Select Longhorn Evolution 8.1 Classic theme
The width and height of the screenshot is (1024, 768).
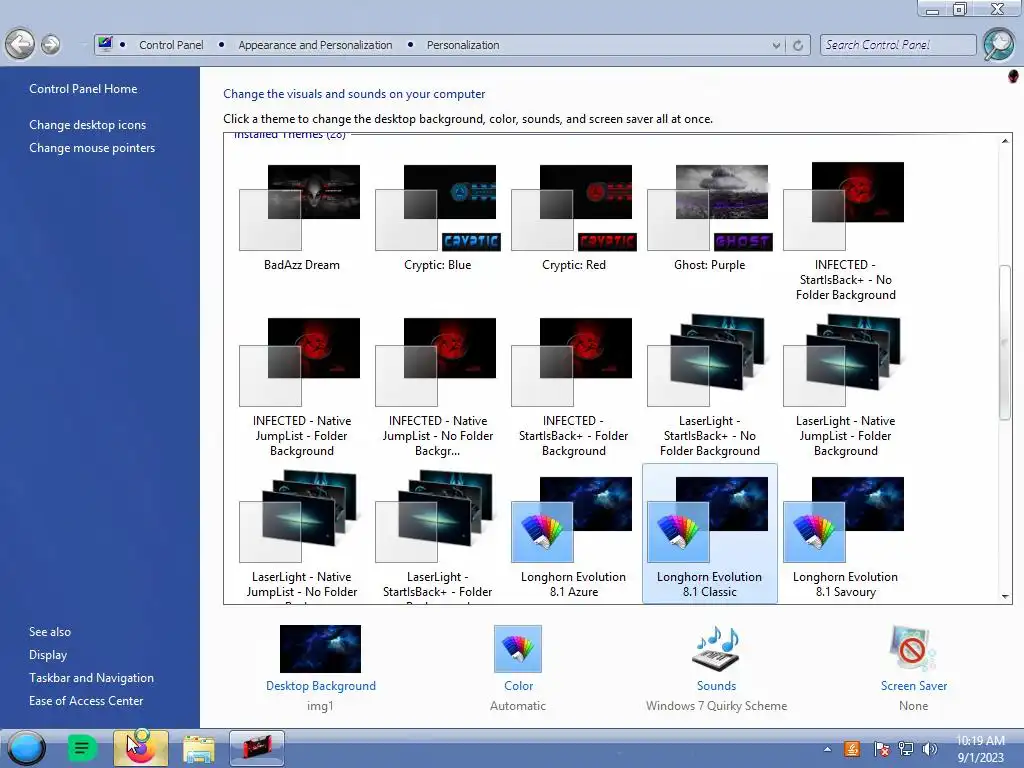click(709, 534)
